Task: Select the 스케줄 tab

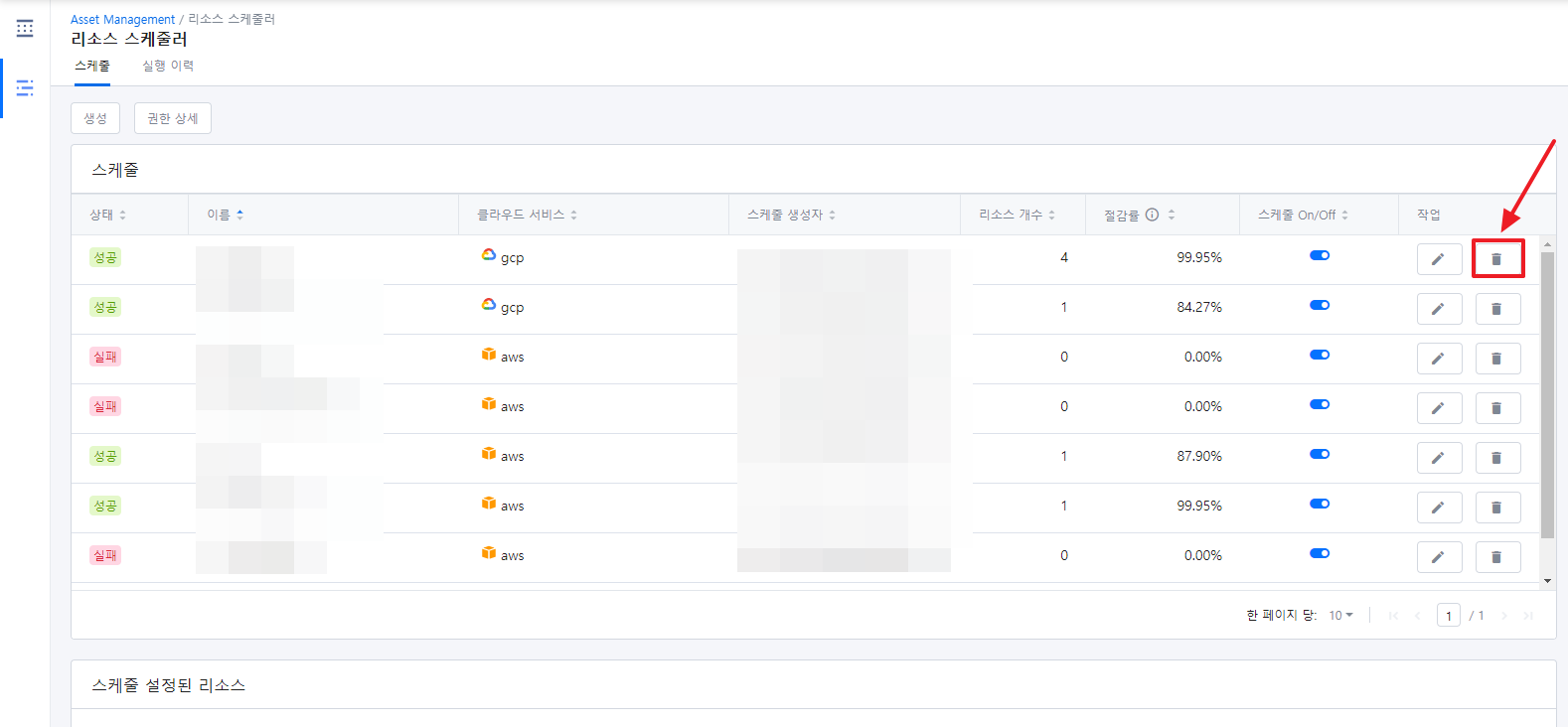Action: pyautogui.click(x=92, y=66)
